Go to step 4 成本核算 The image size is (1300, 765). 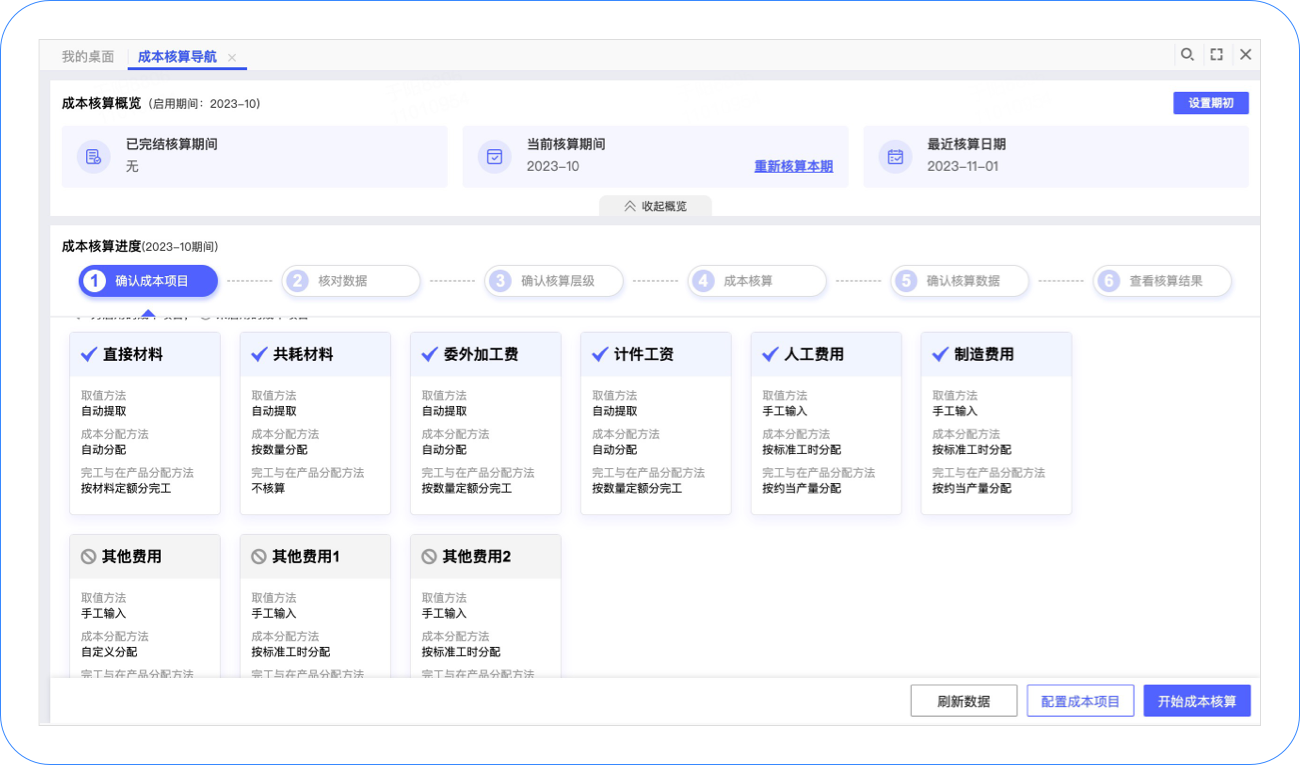pyautogui.click(x=757, y=281)
